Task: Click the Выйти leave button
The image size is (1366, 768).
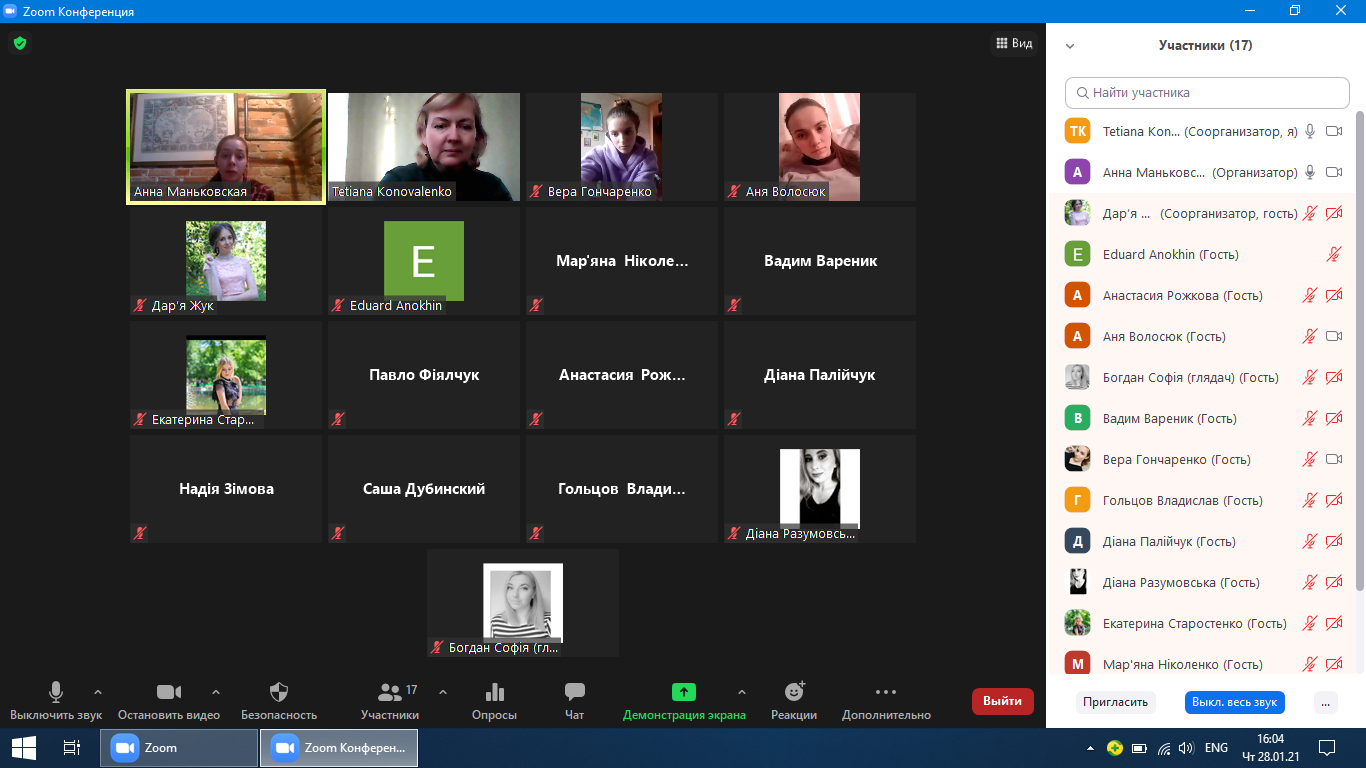Action: pos(1003,701)
